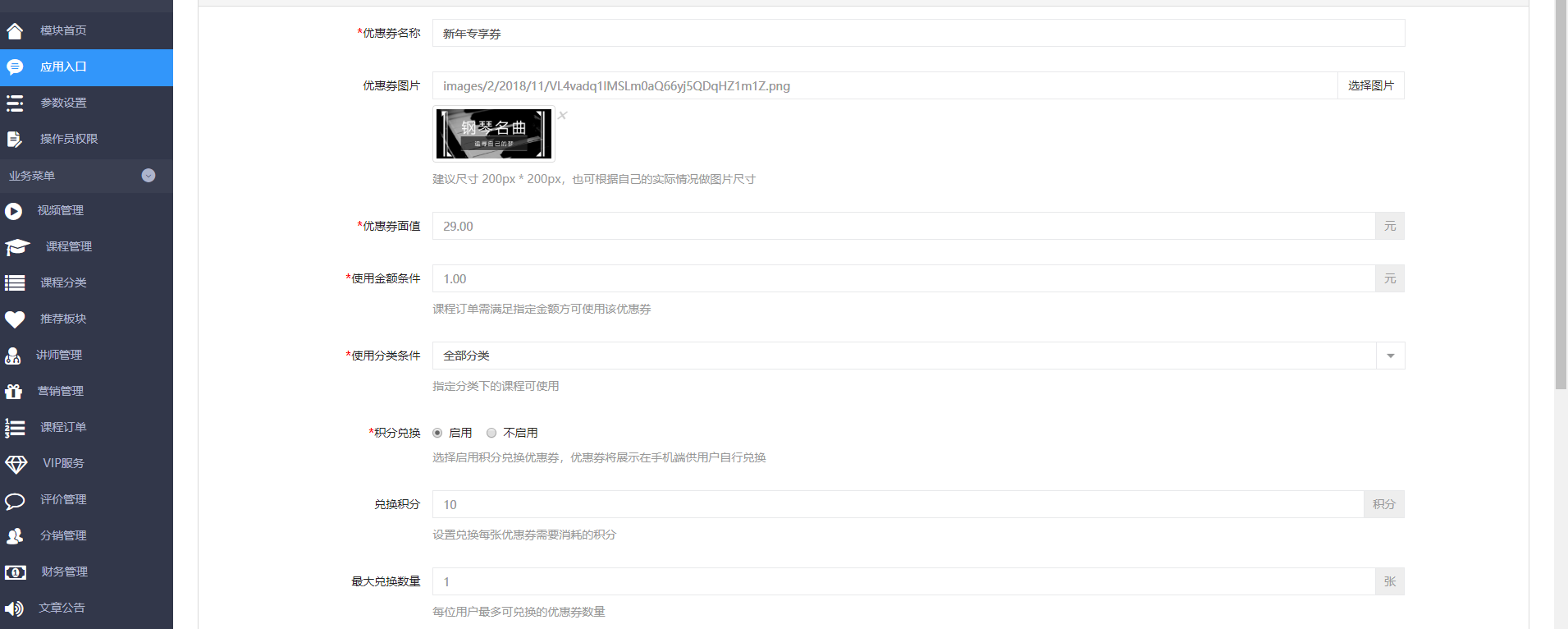Click the money icon beside 财务管理
1568x629 pixels.
pos(15,572)
